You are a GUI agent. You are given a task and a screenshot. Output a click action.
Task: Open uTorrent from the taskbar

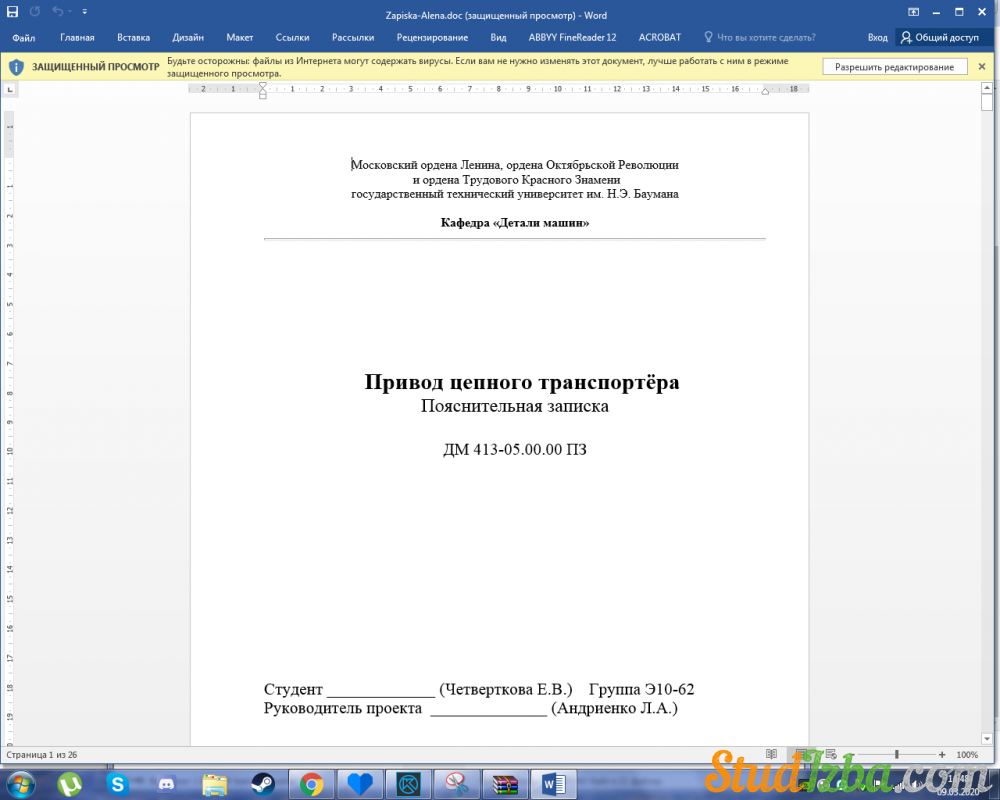click(70, 783)
